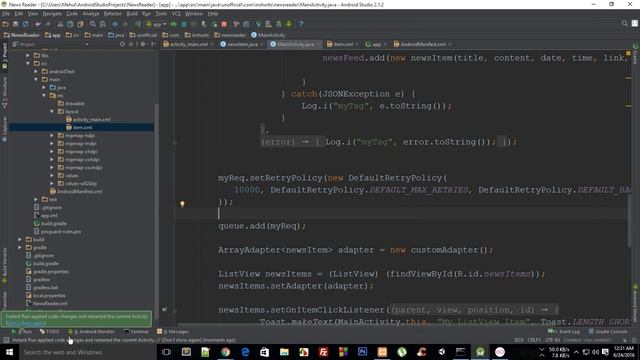Toggle the Captures tool window side button
640x360 pixels.
click(x=4, y=129)
